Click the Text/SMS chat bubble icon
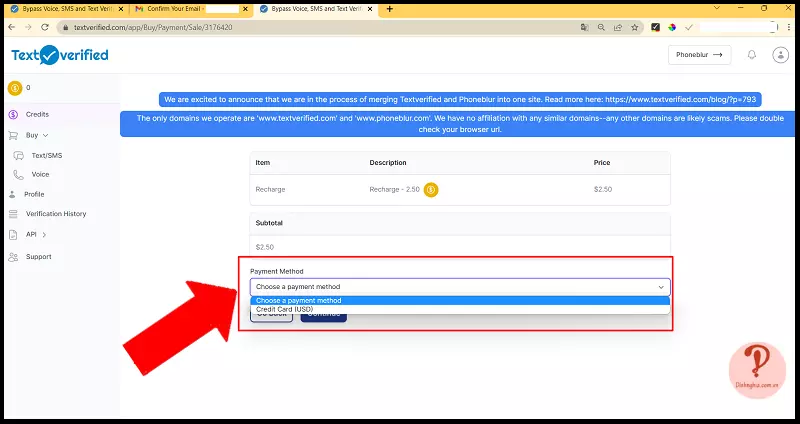 tap(19, 156)
